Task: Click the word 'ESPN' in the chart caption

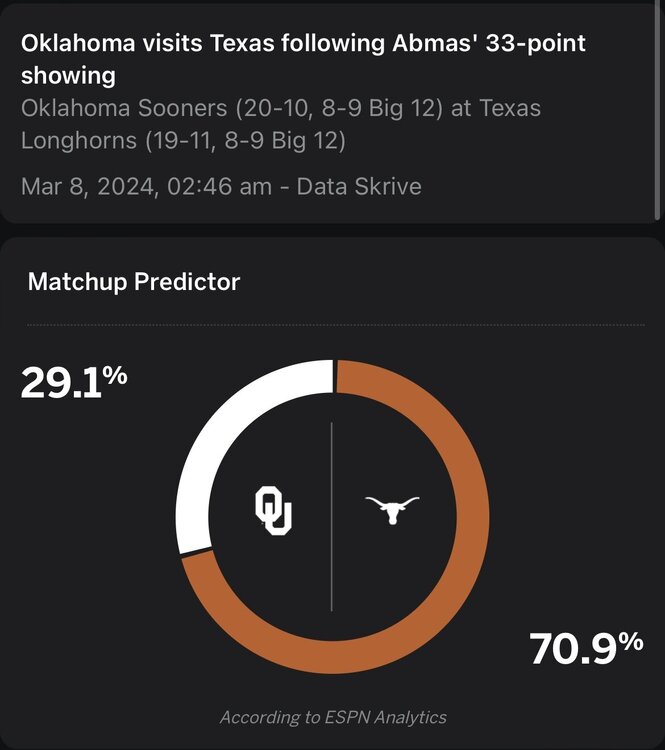Action: click(345, 717)
